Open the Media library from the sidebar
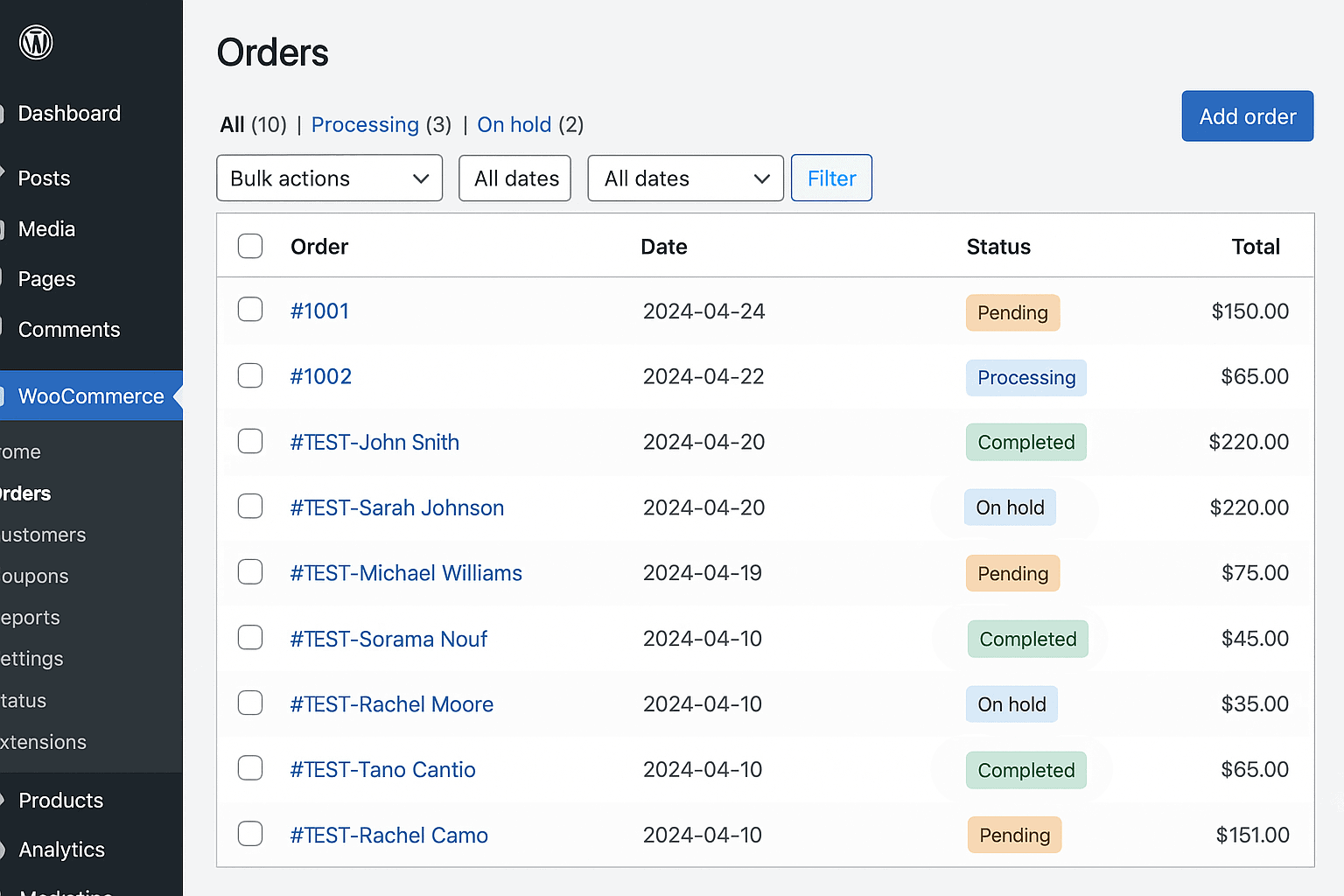The image size is (1344, 896). coord(45,228)
